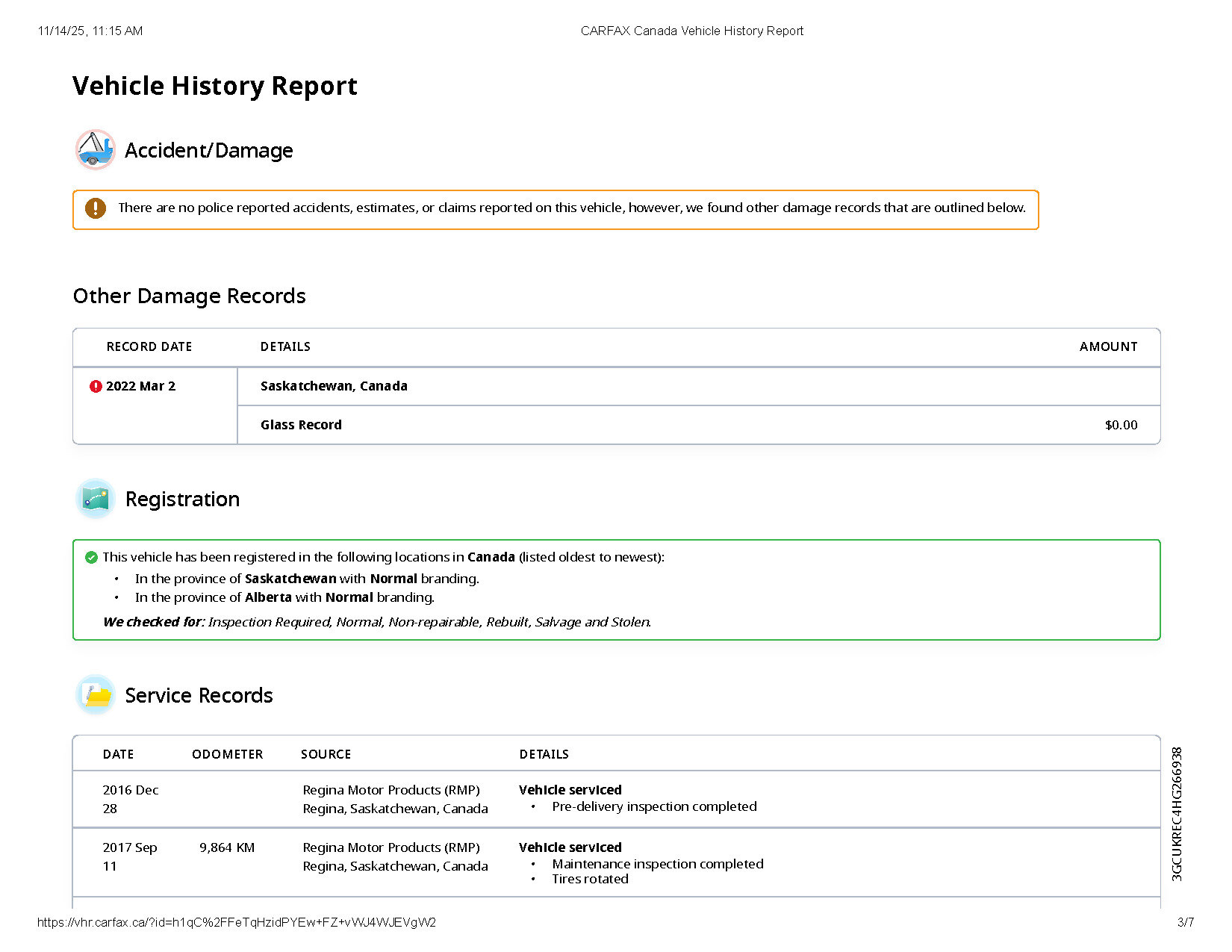1232x952 pixels.
Task: Click the Saskatchewan, Canada damage location
Action: 334,386
